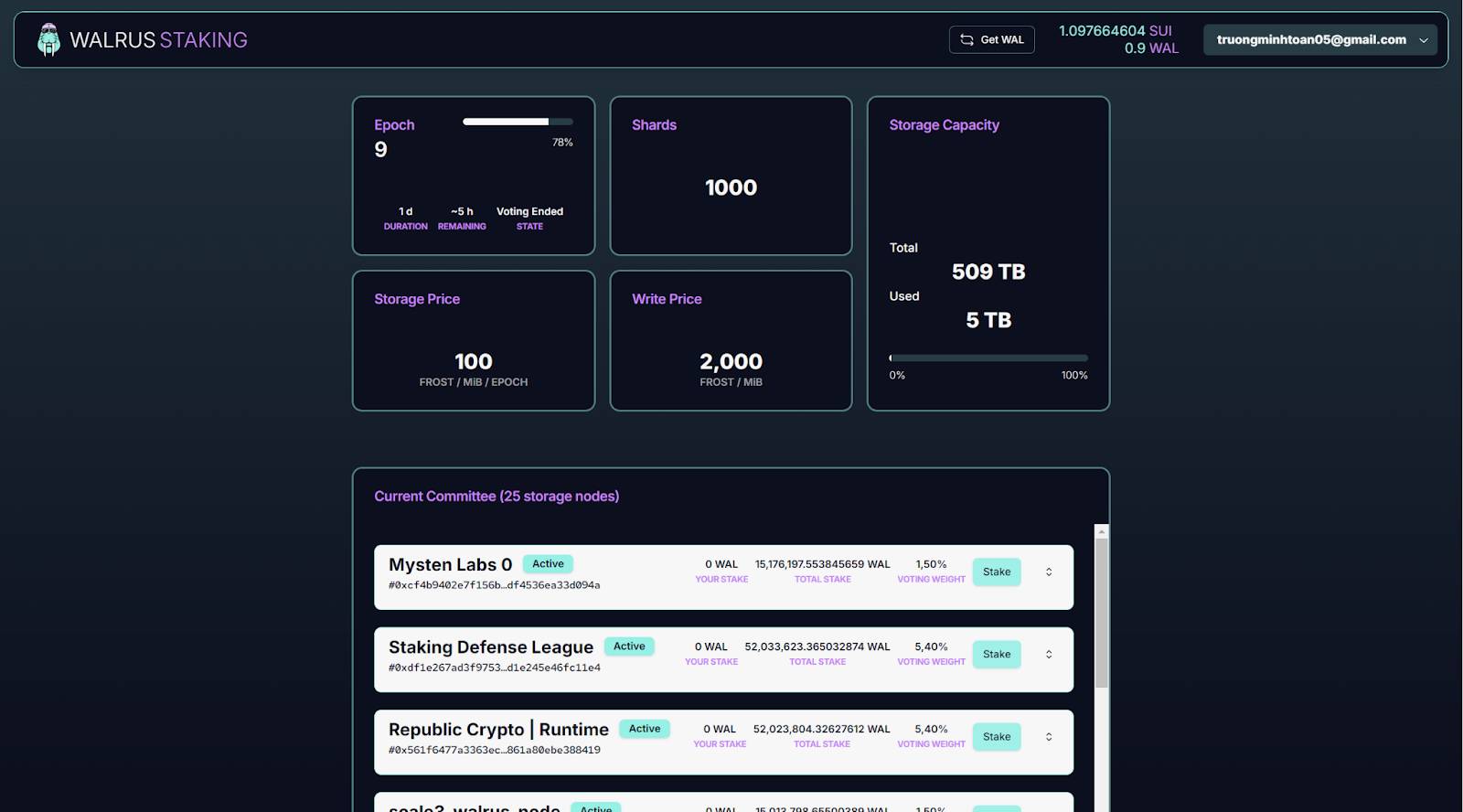Click the 1,50% voting weight value

coord(931,564)
